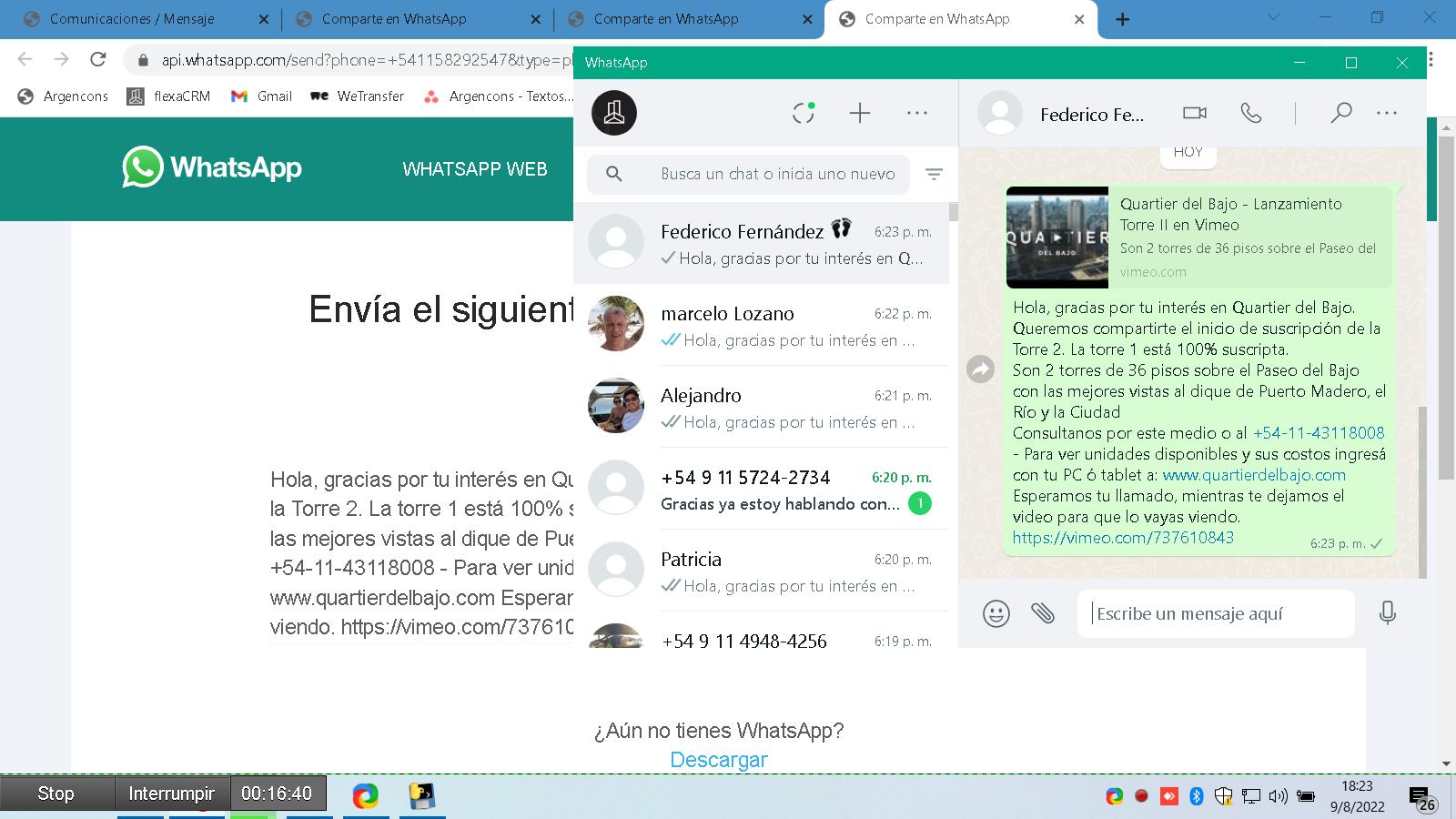Image resolution: width=1456 pixels, height=819 pixels.
Task: Click the Stop recording button
Action: coord(56,794)
